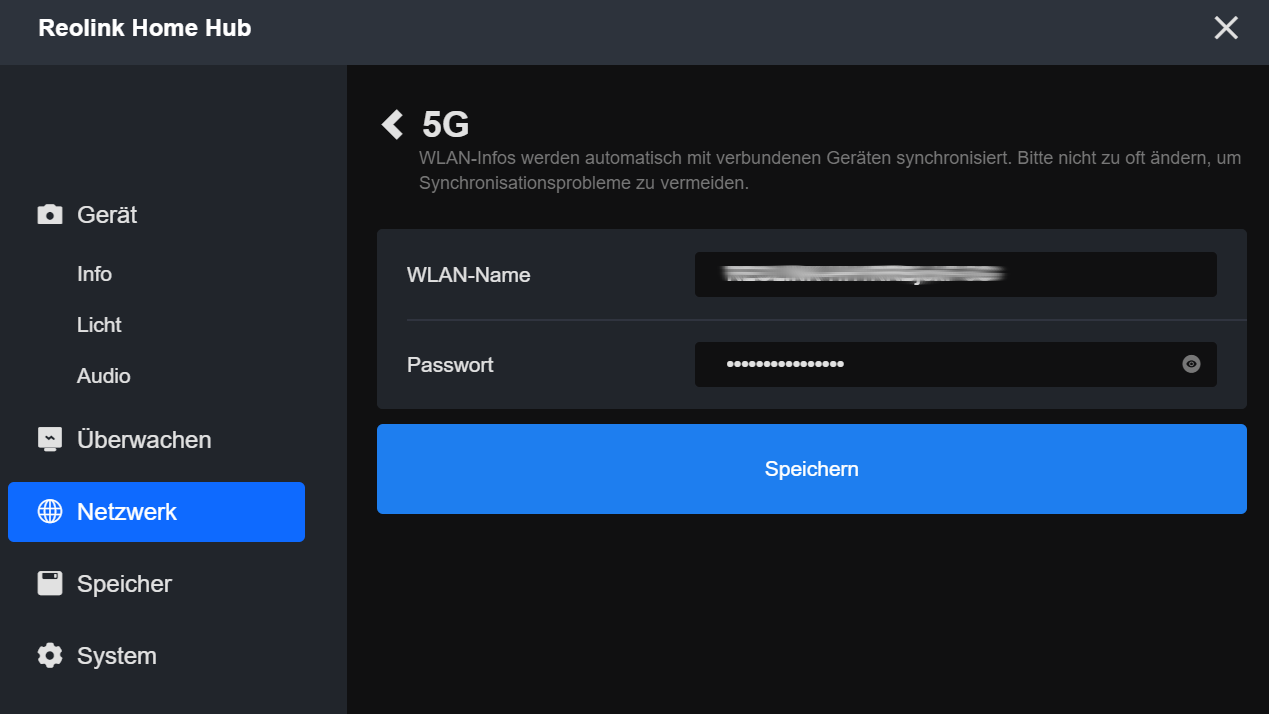Click the gear icon beside System
This screenshot has width=1269, height=714.
click(x=50, y=656)
